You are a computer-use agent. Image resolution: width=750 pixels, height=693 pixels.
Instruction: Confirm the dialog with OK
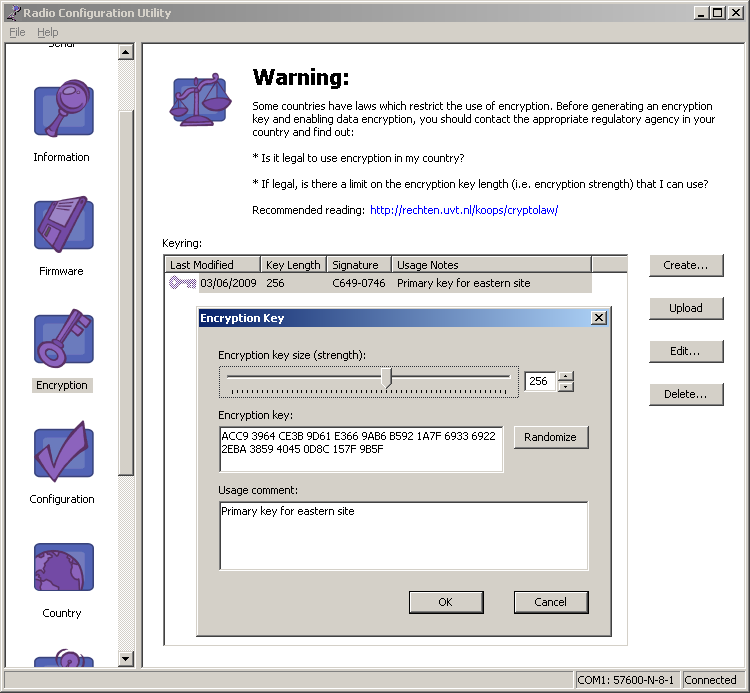446,602
